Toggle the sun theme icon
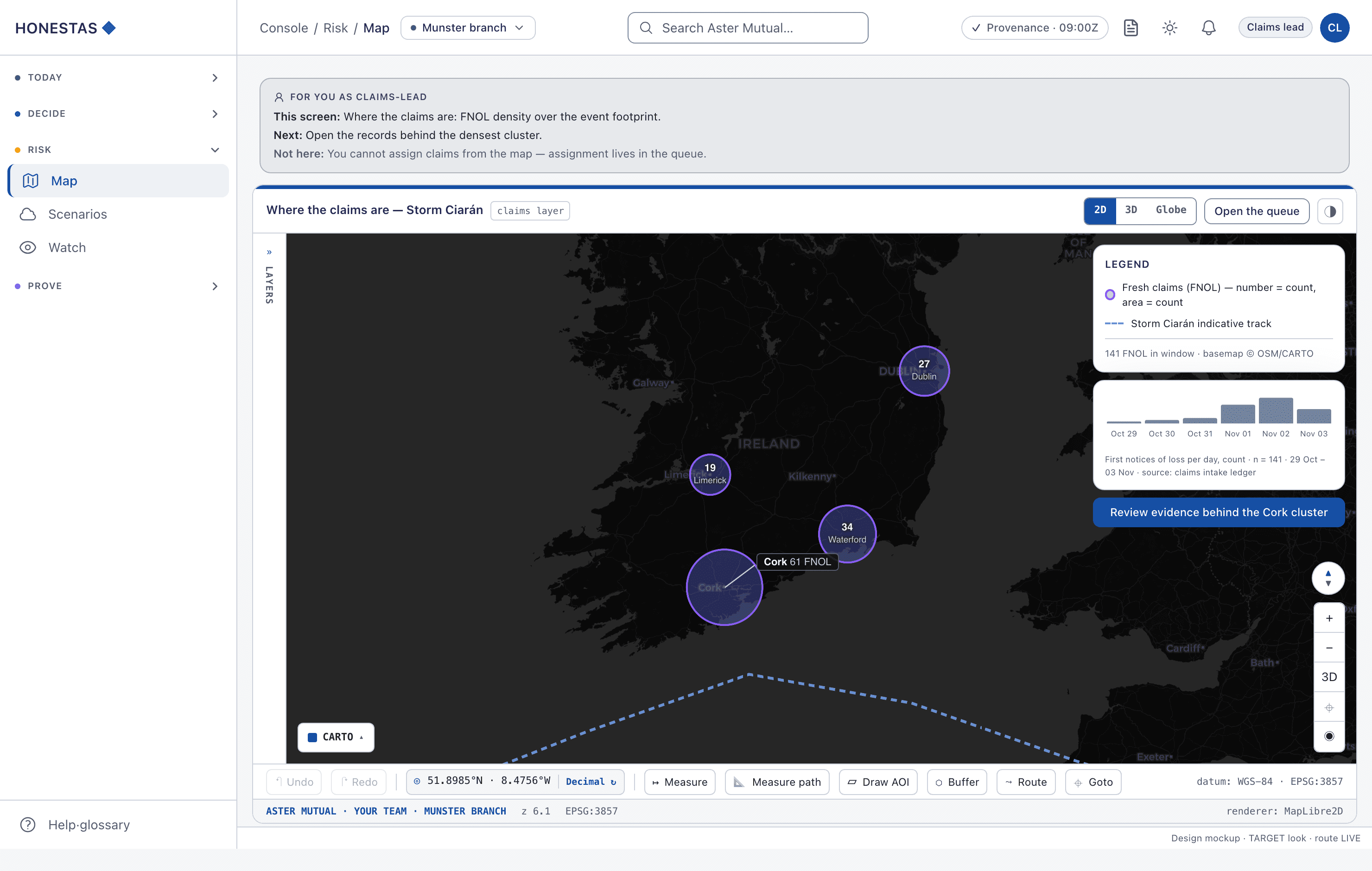 1169,28
